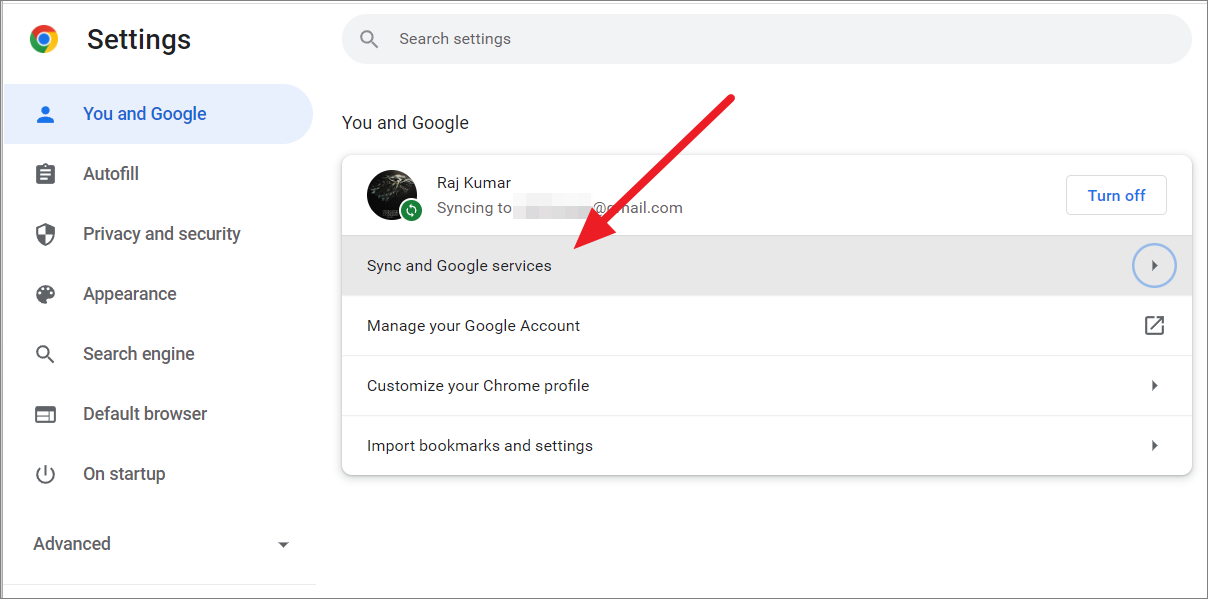Click the Default browser window icon

45,414
